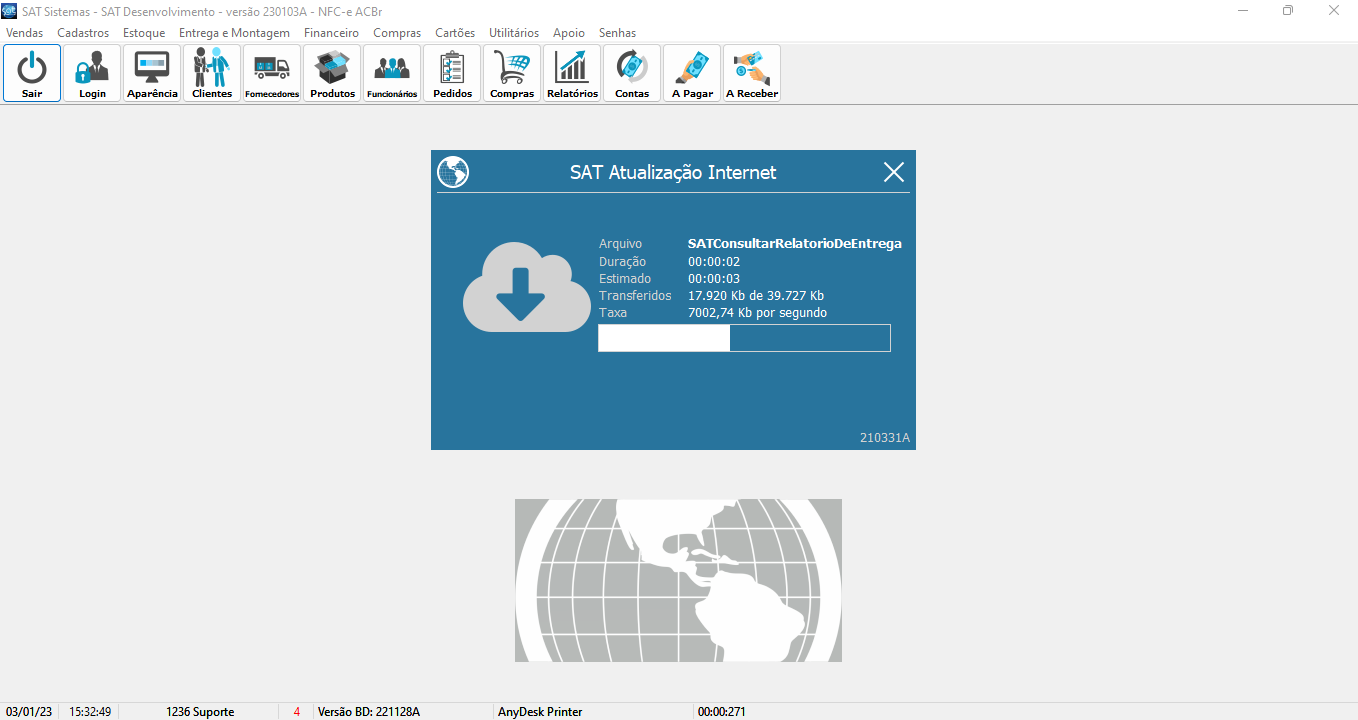Viewport: 1358px width, 720px height.
Task: Open the Cadastros menu
Action: click(83, 33)
